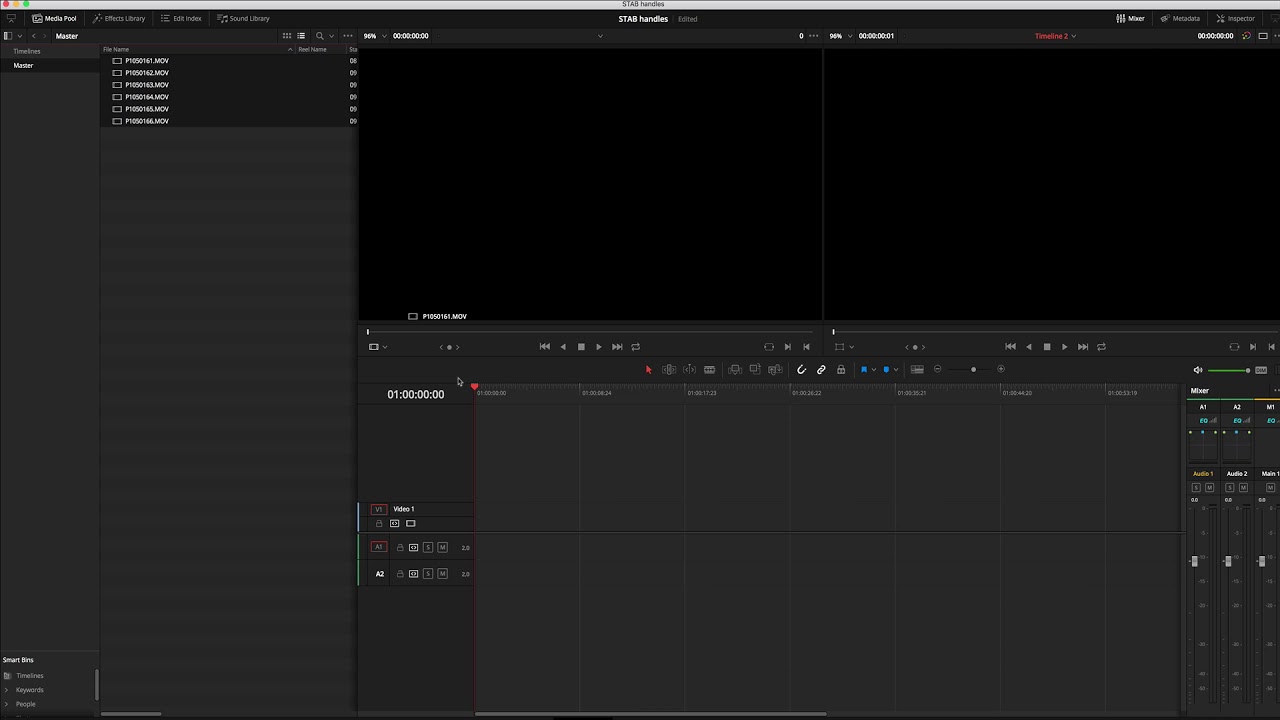Toggle Position Lock padlock in toolbar

click(x=841, y=370)
